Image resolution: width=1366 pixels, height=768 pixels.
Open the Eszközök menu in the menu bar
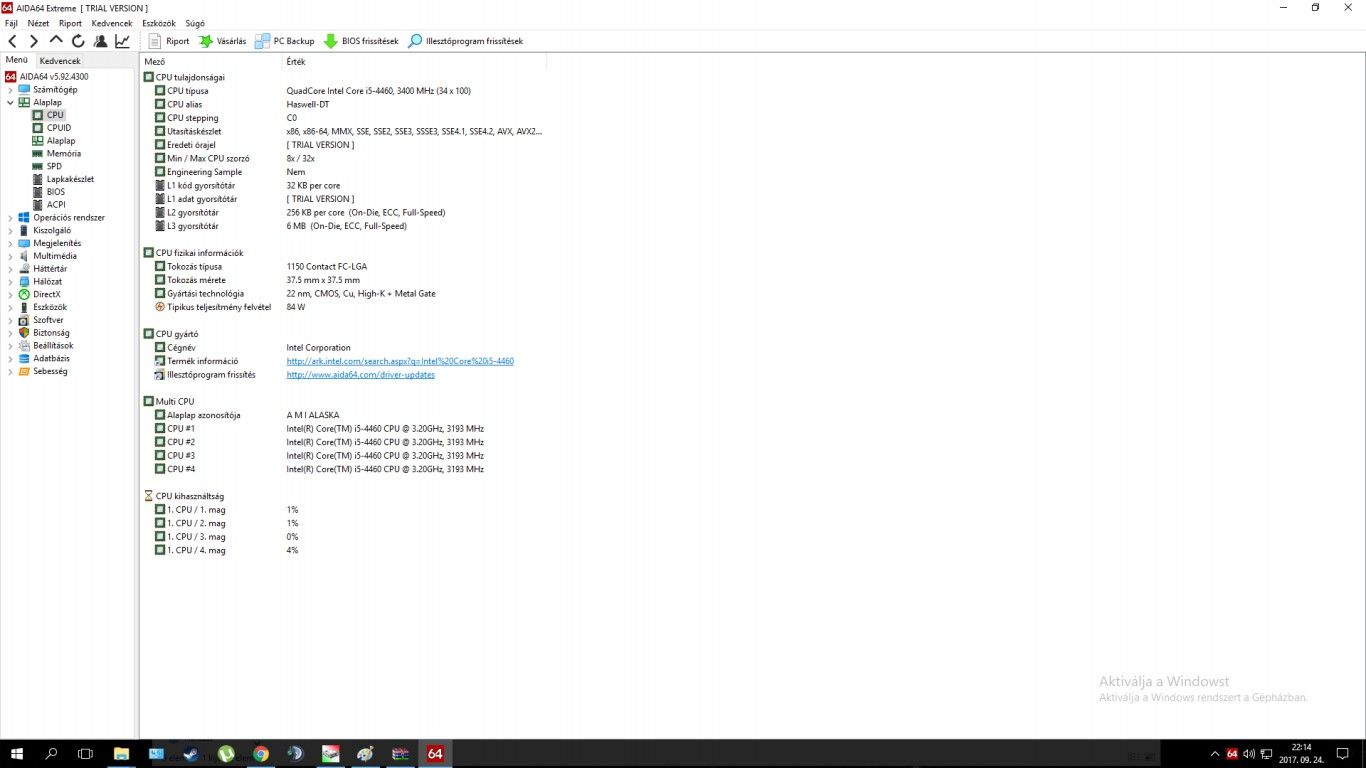(x=159, y=23)
